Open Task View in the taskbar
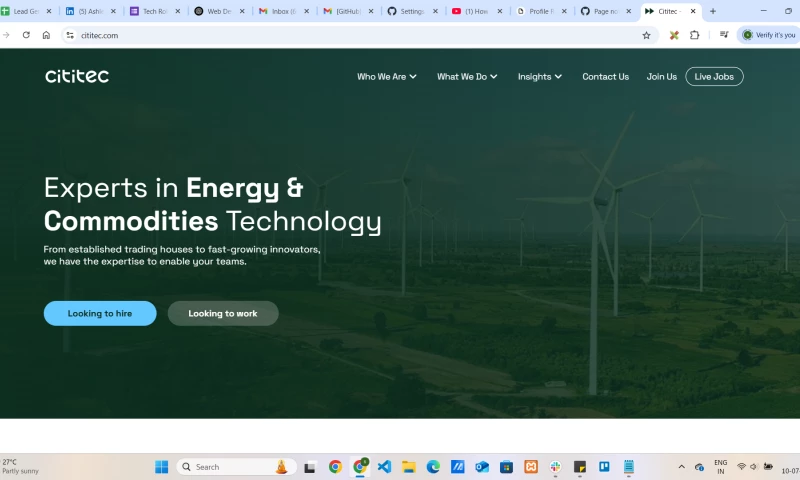Viewport: 800px width, 480px height. (310, 467)
